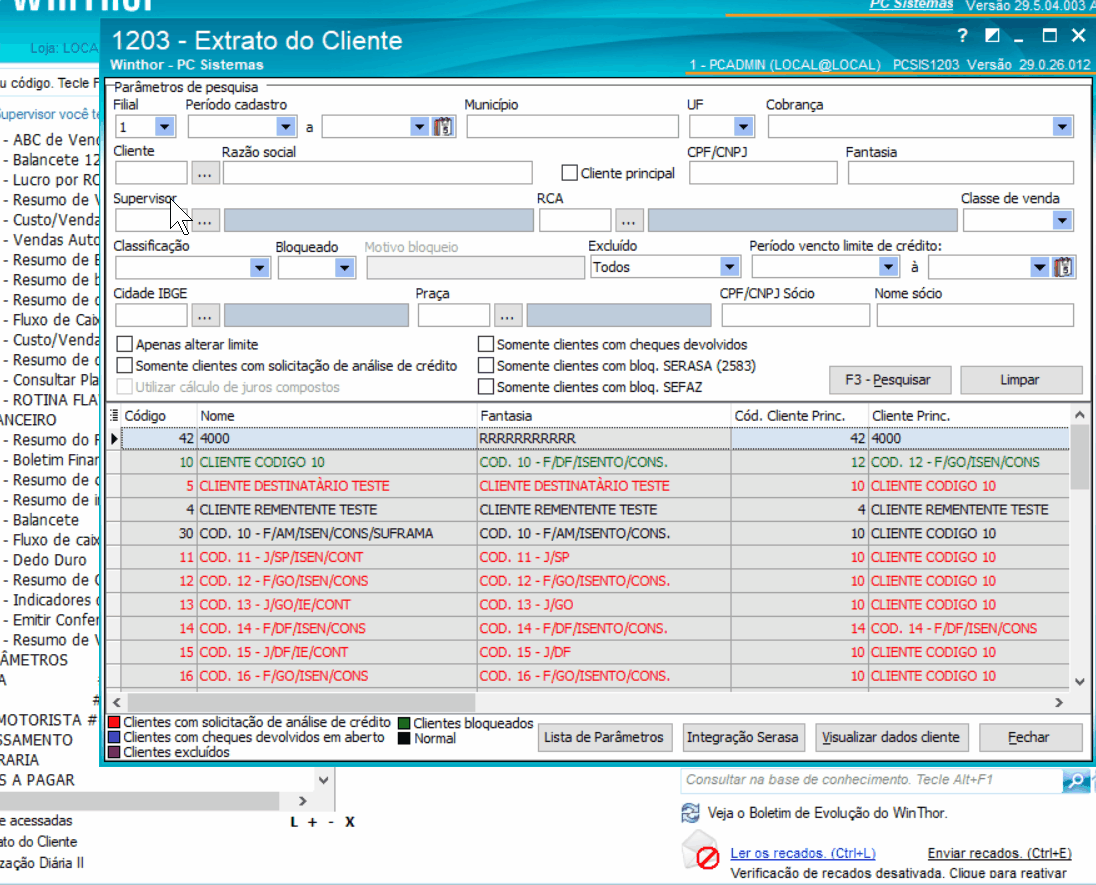This screenshot has height=885, width=1096.
Task: Open Classe de venda dropdown
Action: pyautogui.click(x=1062, y=221)
